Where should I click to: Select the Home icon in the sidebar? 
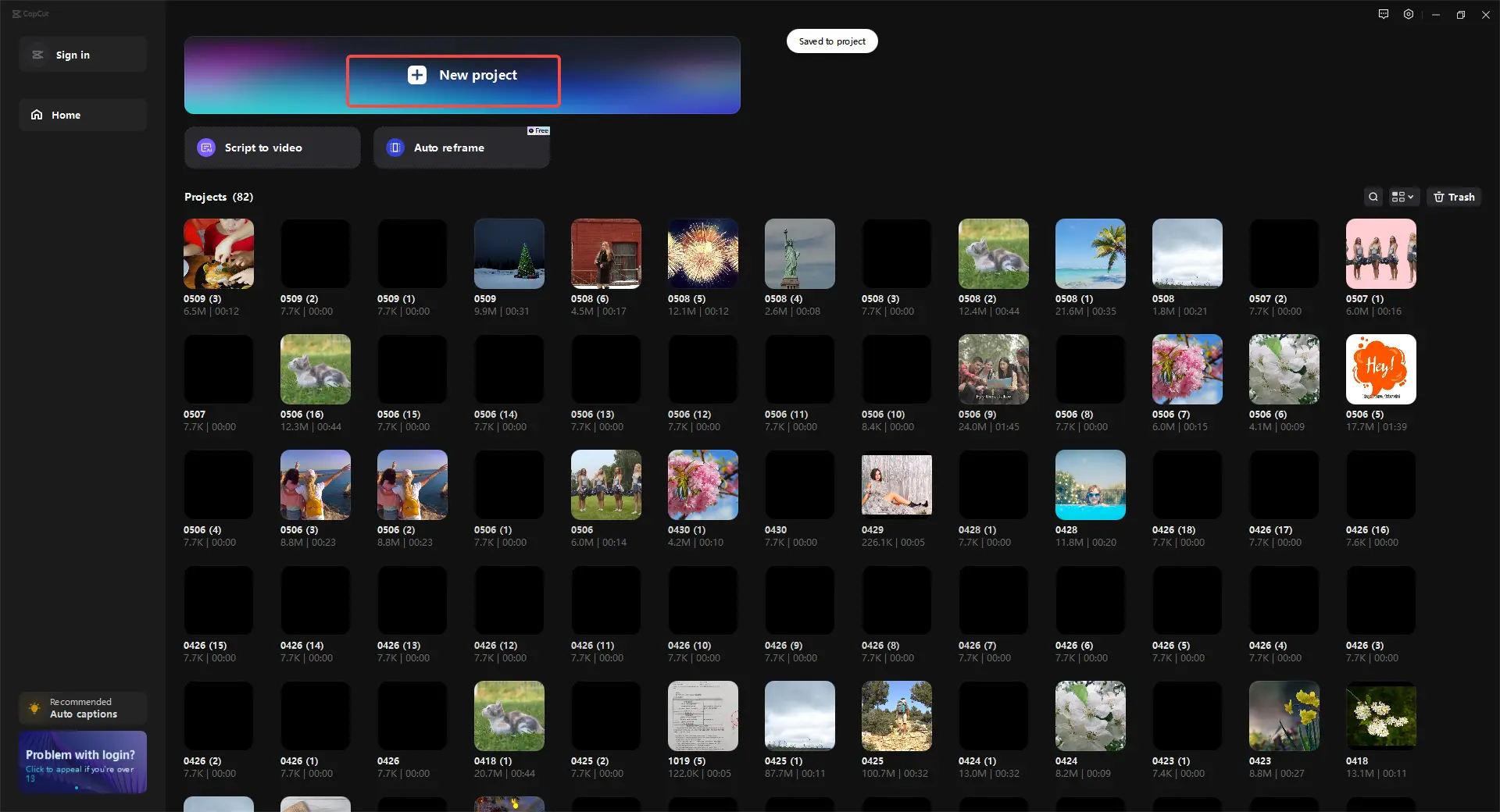(37, 115)
